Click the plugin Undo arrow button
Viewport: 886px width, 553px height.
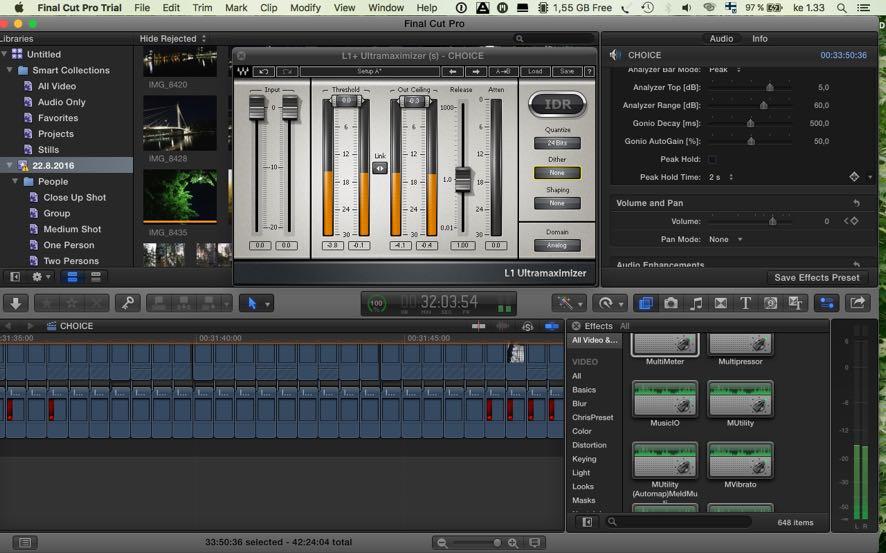(x=263, y=72)
